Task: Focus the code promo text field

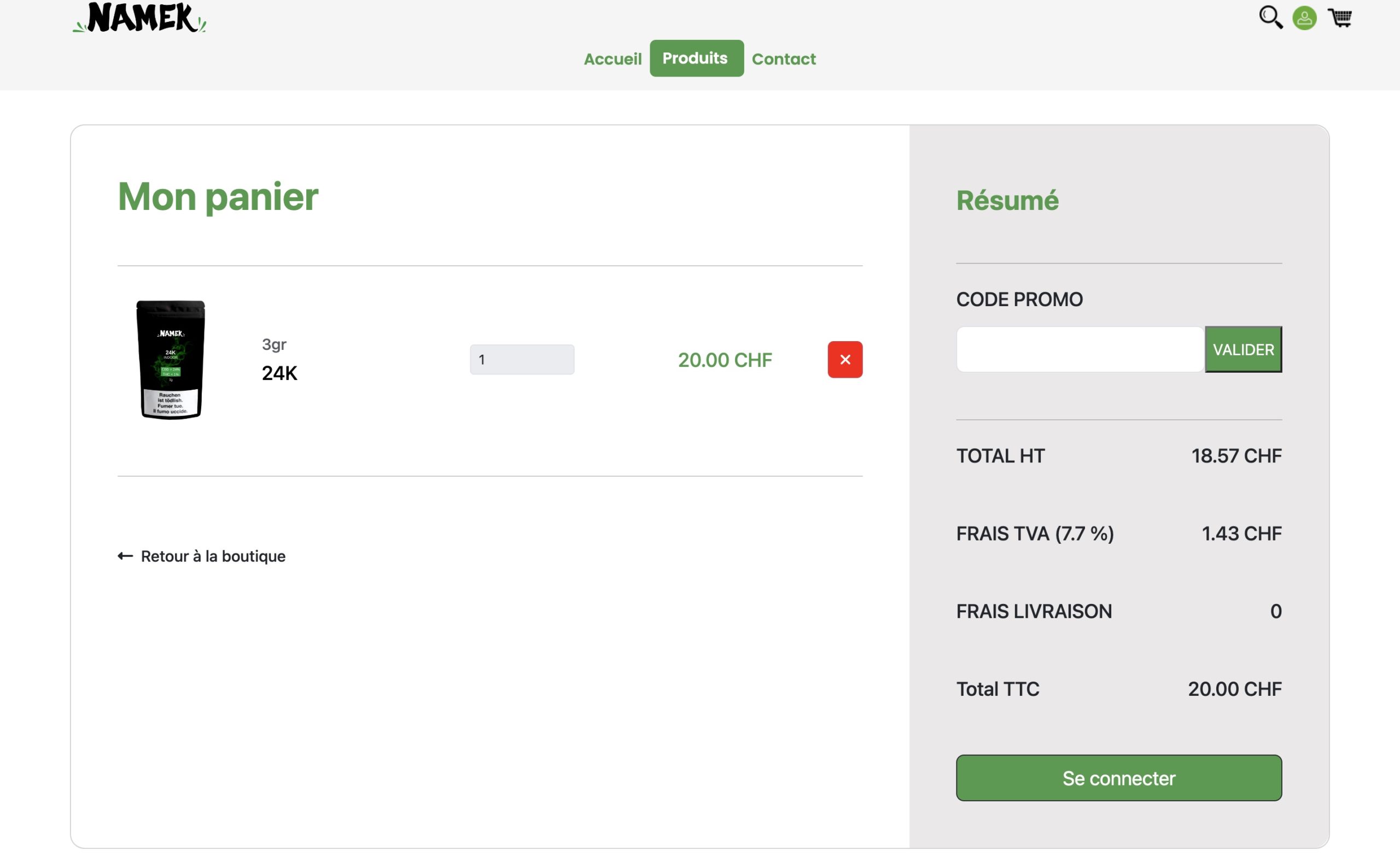Action: coord(1080,349)
